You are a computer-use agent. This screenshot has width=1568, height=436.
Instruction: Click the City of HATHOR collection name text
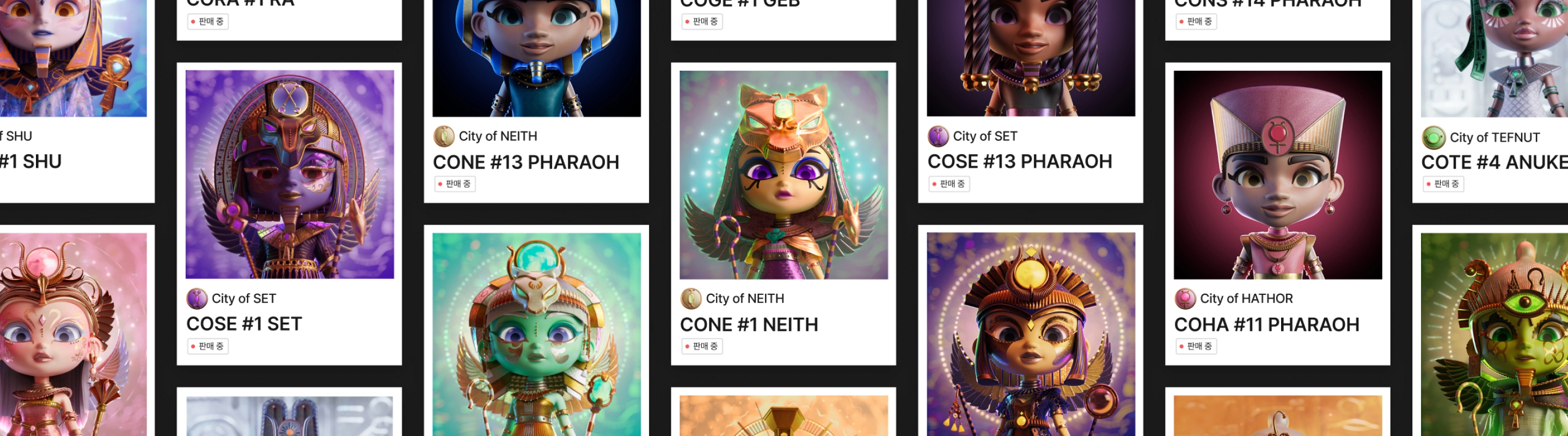[x=1246, y=298]
